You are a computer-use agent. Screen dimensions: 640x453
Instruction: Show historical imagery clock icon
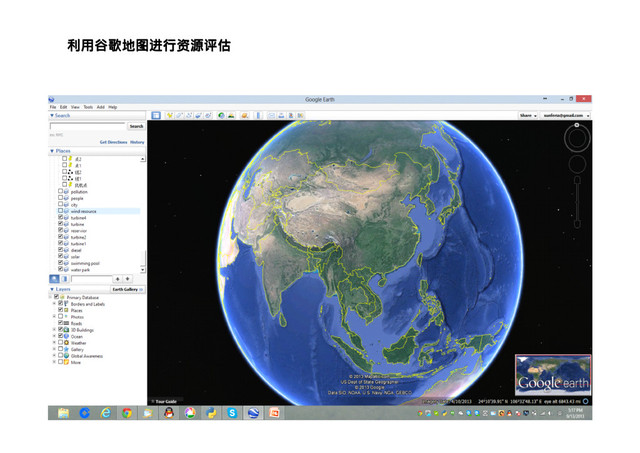[x=221, y=115]
